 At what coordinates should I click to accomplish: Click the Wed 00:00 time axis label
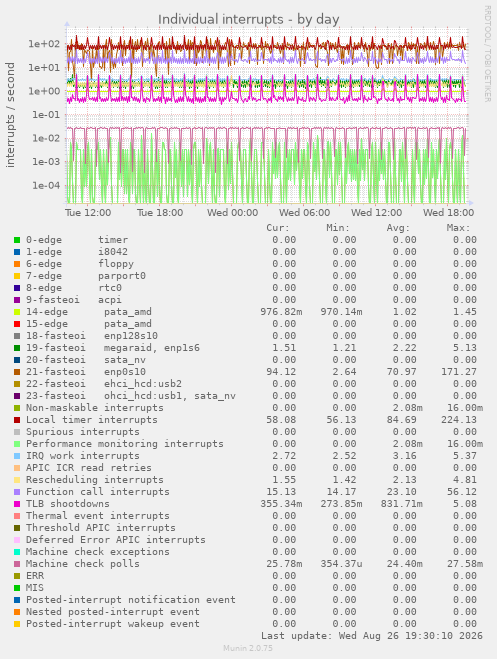[232, 213]
